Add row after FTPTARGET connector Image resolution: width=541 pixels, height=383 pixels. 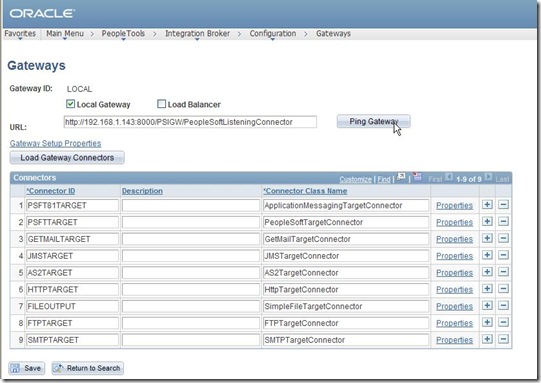click(487, 323)
